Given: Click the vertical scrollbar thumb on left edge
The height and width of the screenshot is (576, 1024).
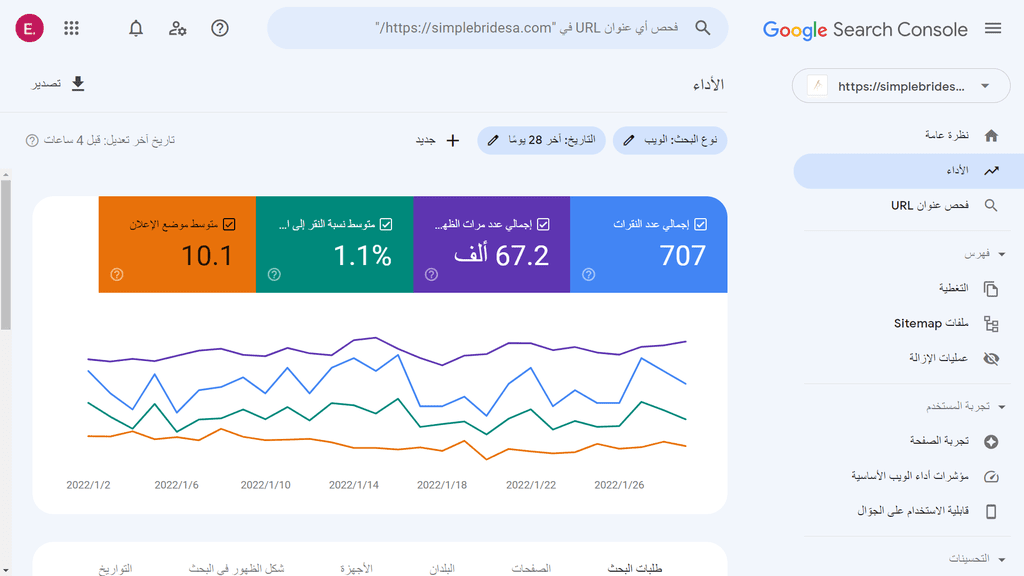Looking at the screenshot, I should tap(5, 255).
